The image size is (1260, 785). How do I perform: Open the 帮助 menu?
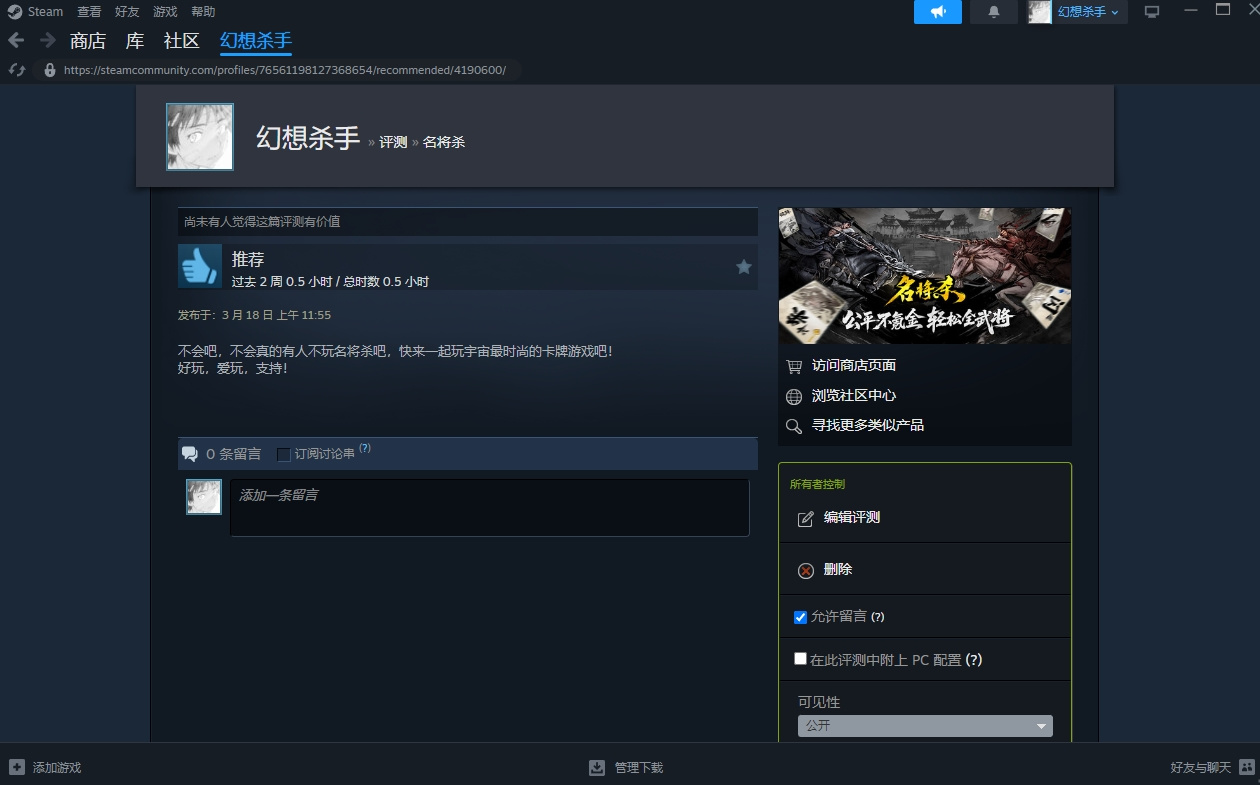point(203,12)
